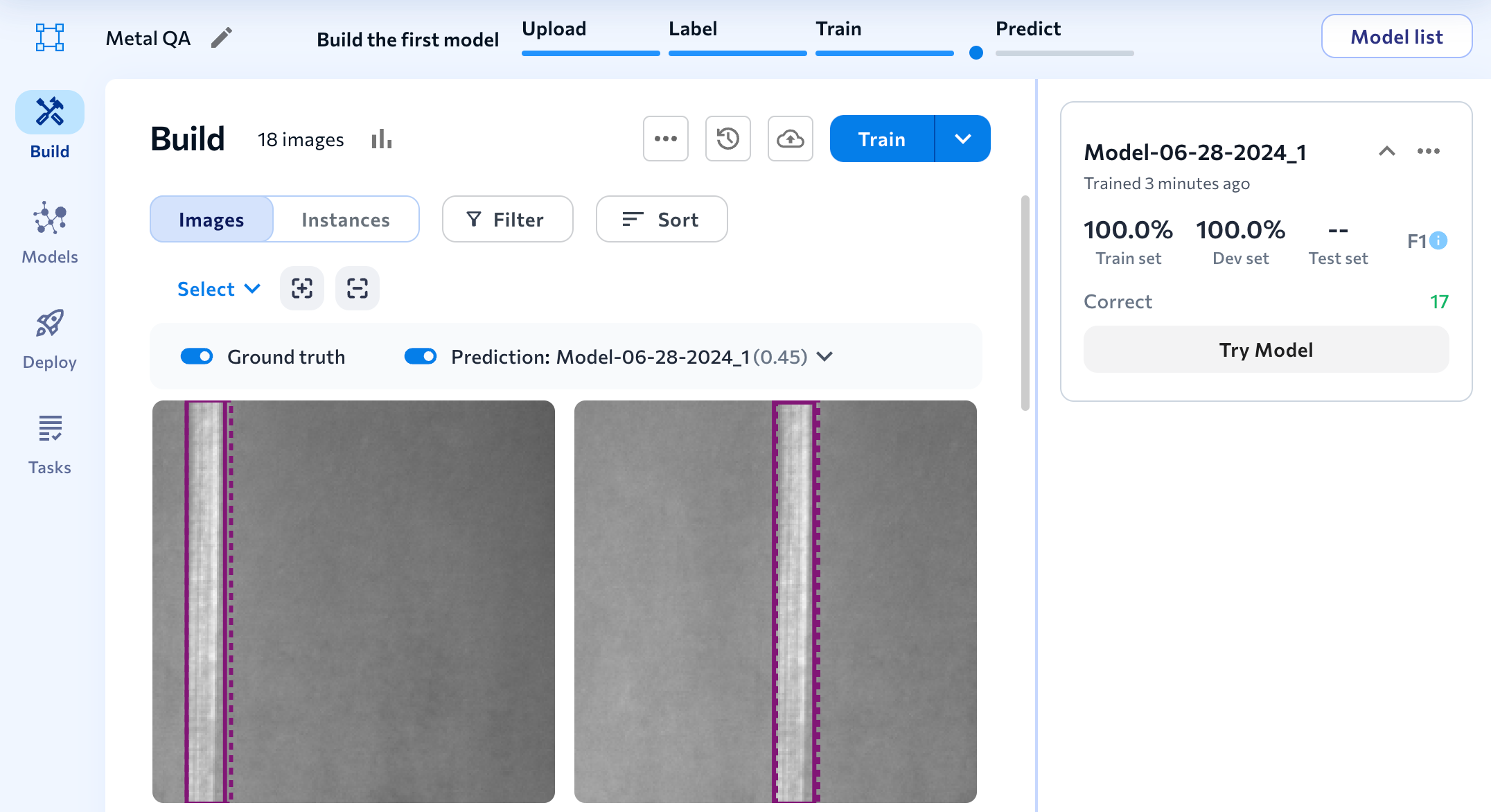This screenshot has width=1491, height=812.
Task: Open image statistics via the bar chart icon
Action: point(381,139)
